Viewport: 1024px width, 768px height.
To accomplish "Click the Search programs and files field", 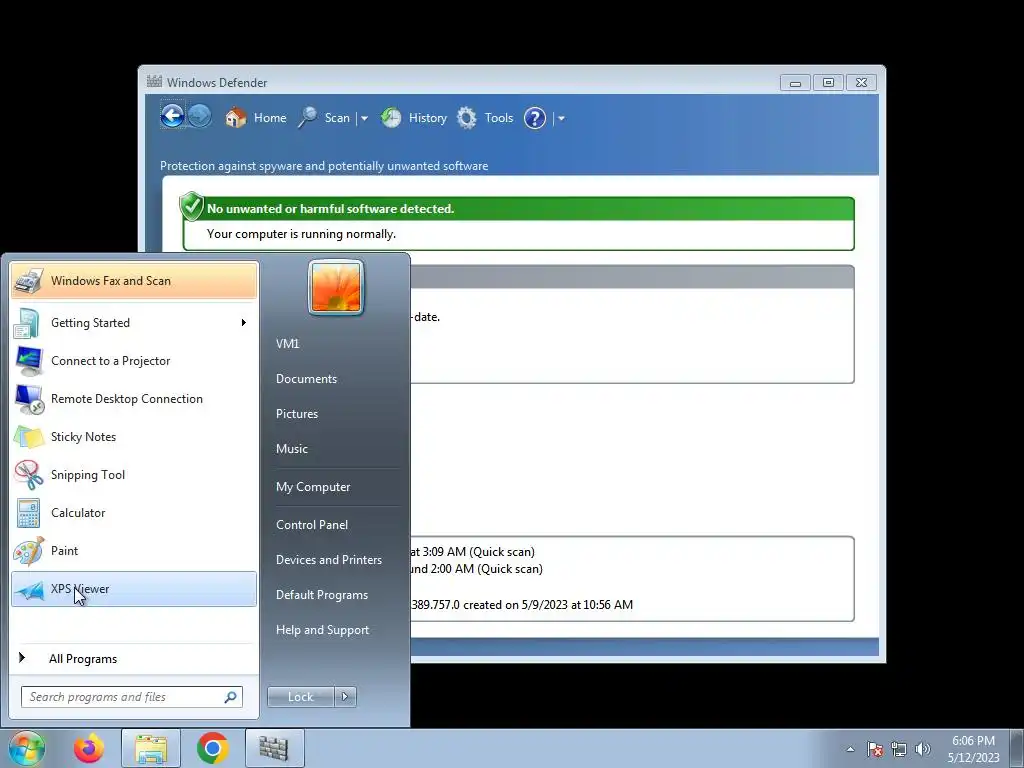I will point(132,697).
